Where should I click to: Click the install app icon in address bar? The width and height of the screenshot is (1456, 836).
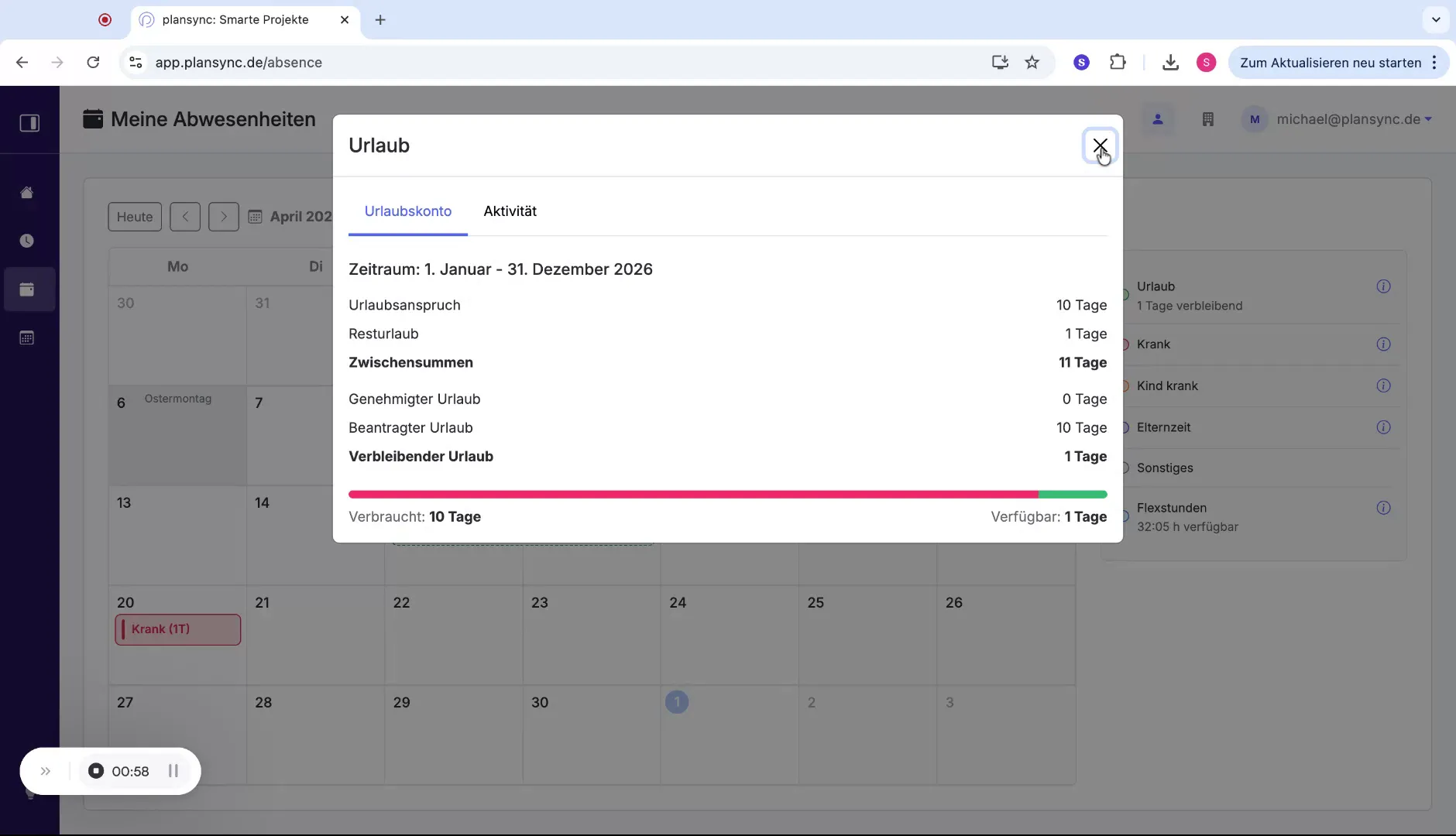click(1000, 63)
